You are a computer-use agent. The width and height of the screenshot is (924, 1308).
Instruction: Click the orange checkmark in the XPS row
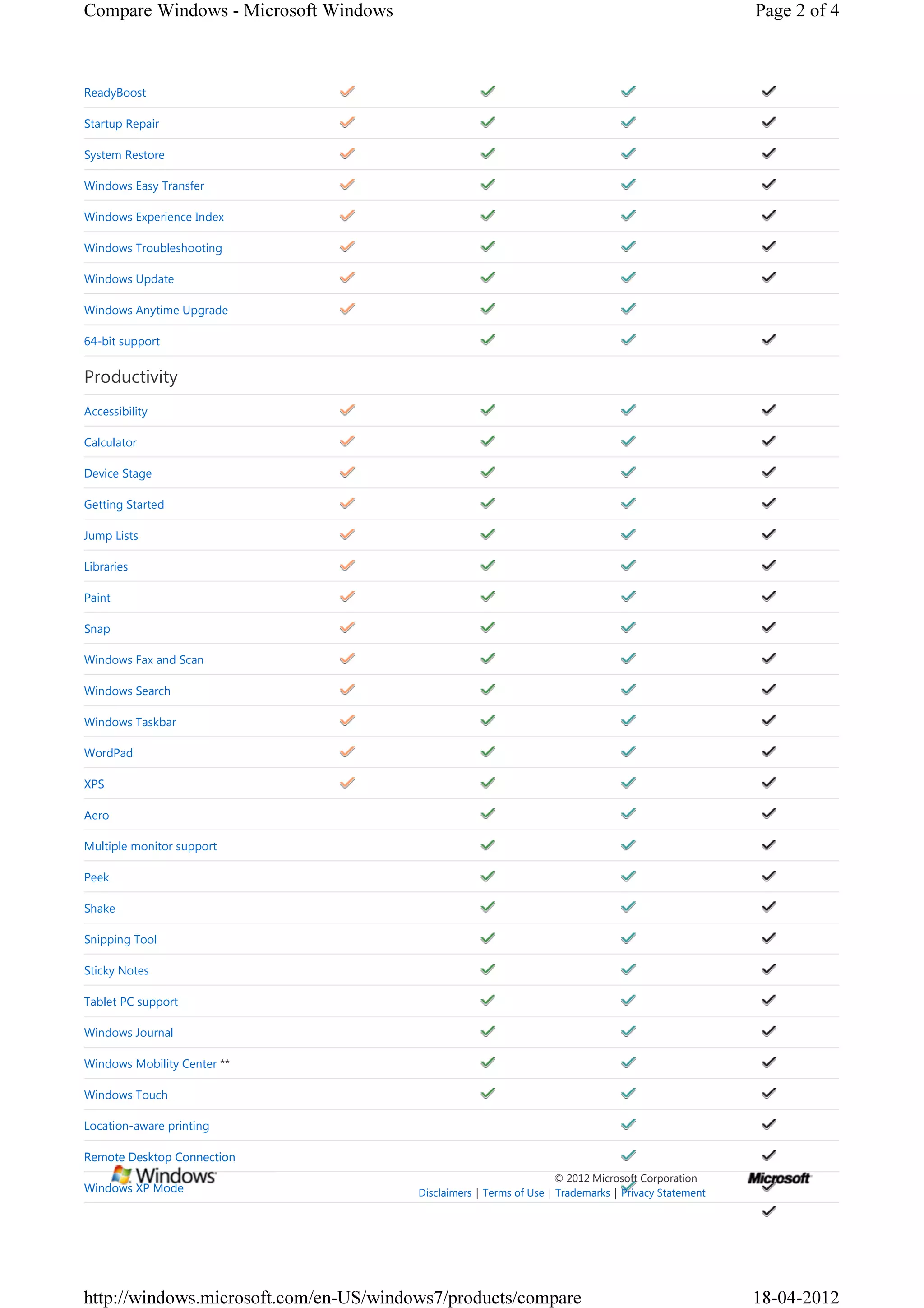coord(346,783)
